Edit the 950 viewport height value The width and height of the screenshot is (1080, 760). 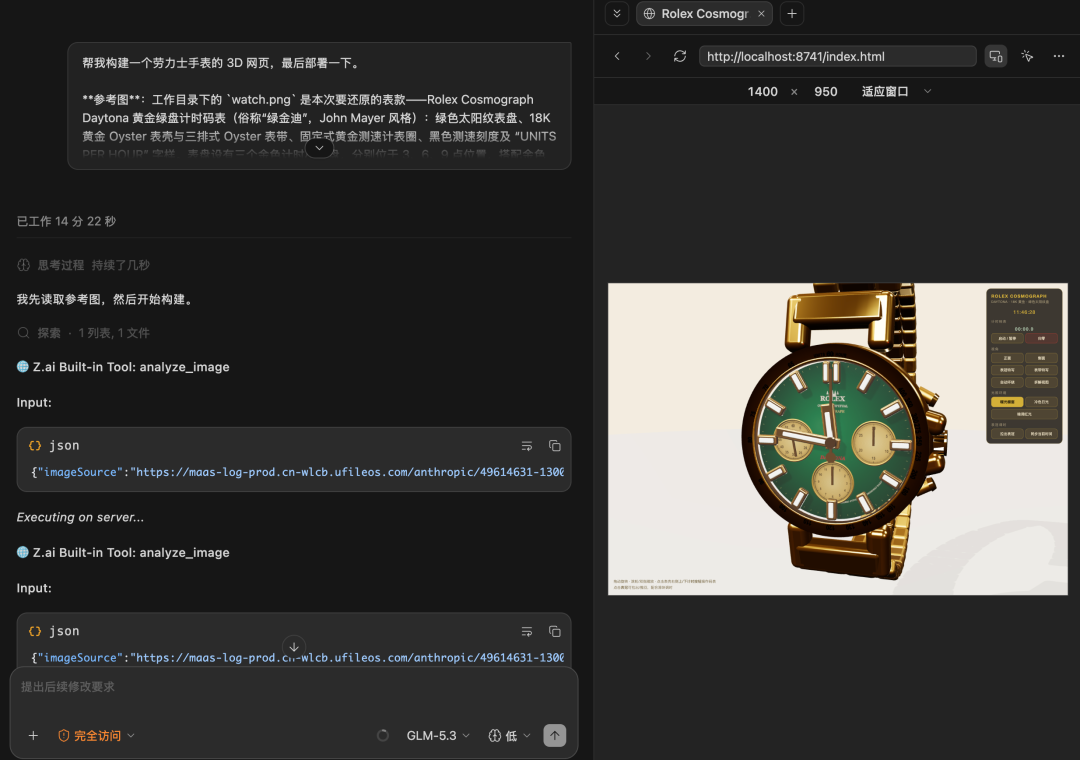tap(825, 92)
